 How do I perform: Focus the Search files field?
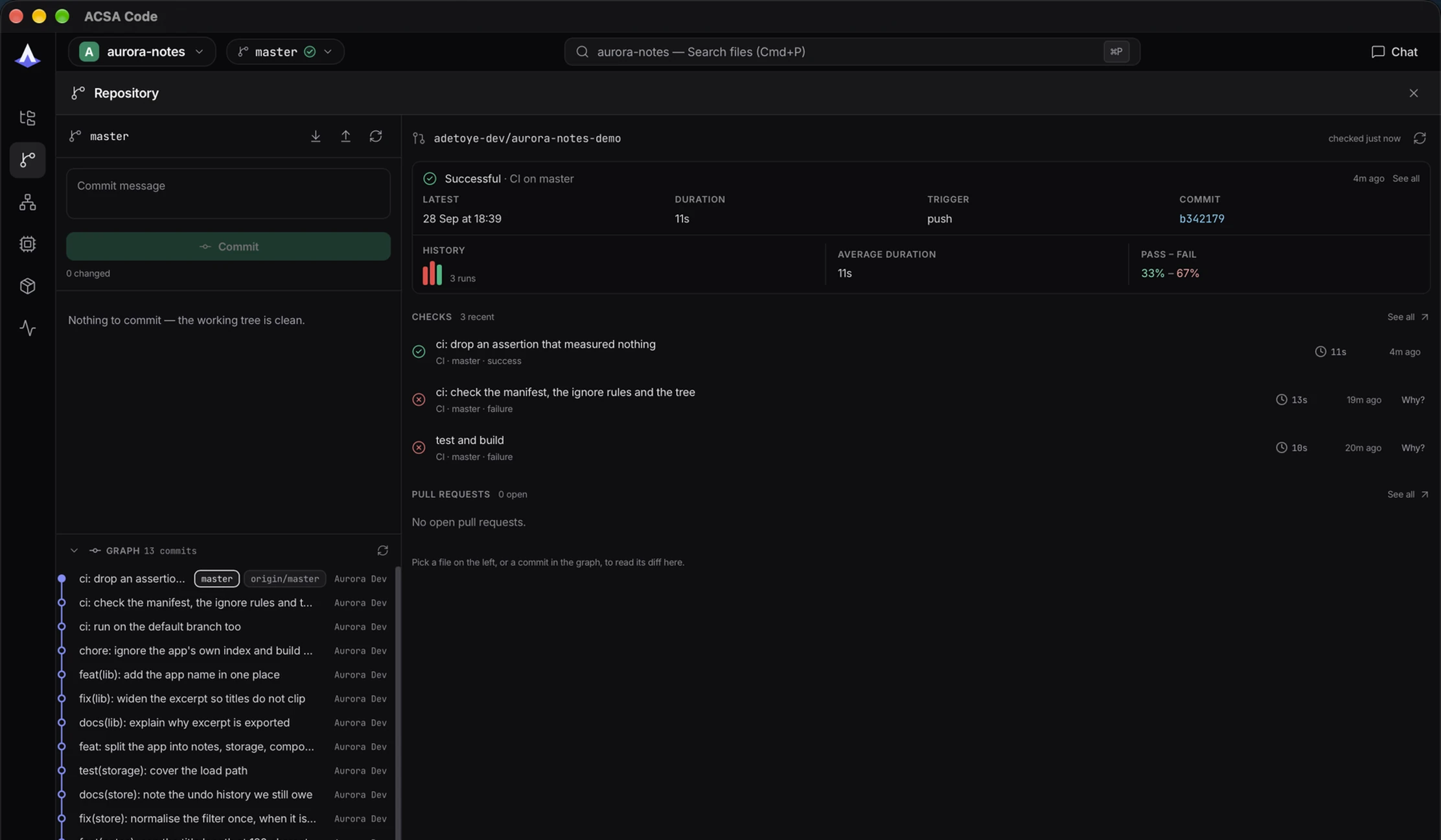coord(851,52)
